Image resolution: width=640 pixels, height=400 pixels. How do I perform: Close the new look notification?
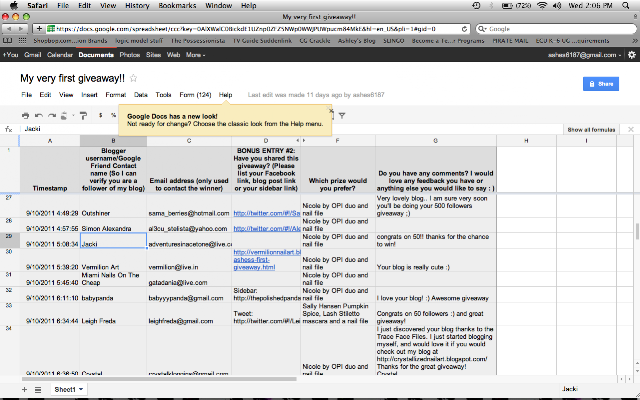point(329,109)
